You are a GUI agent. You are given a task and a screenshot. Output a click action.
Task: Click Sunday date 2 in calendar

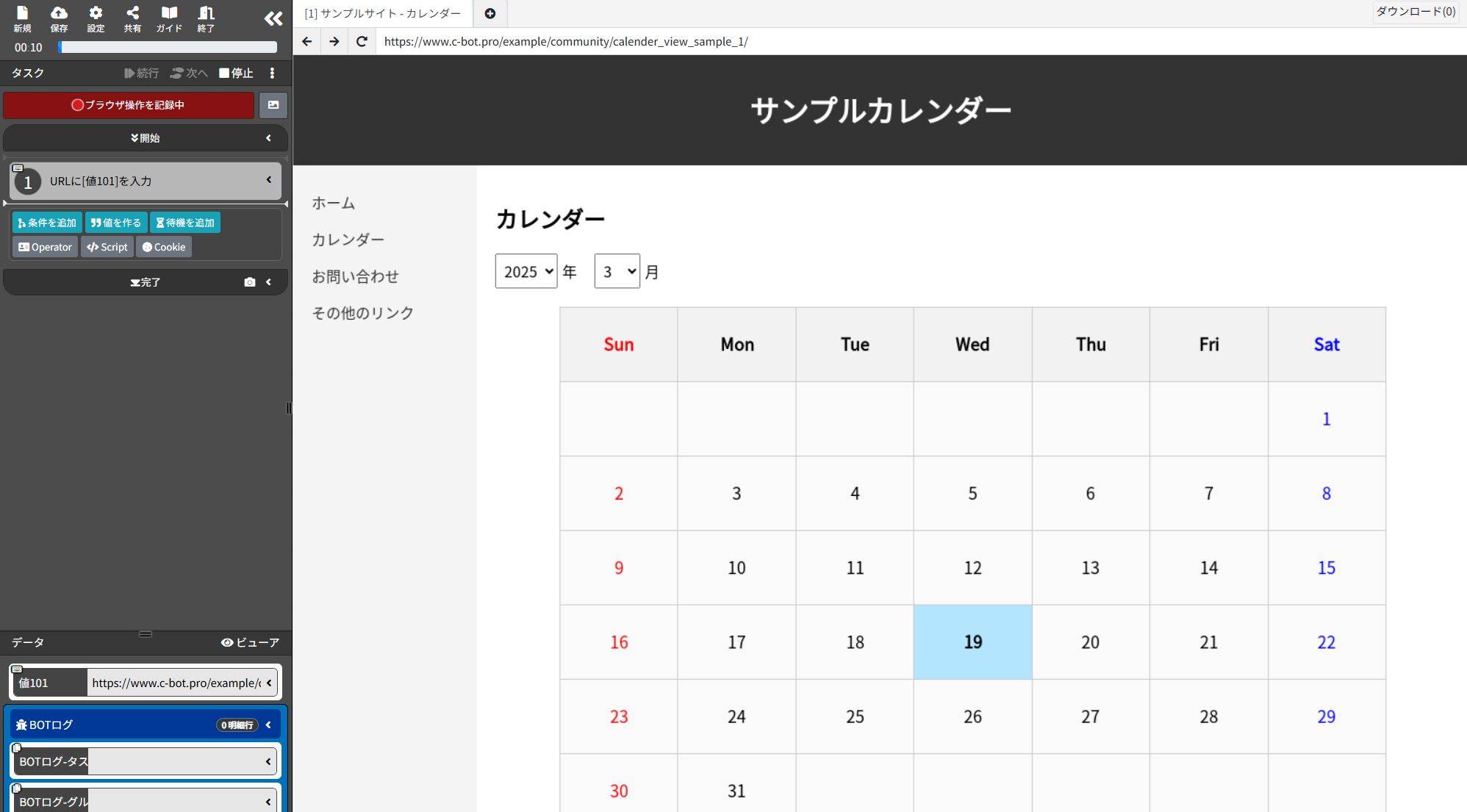619,493
